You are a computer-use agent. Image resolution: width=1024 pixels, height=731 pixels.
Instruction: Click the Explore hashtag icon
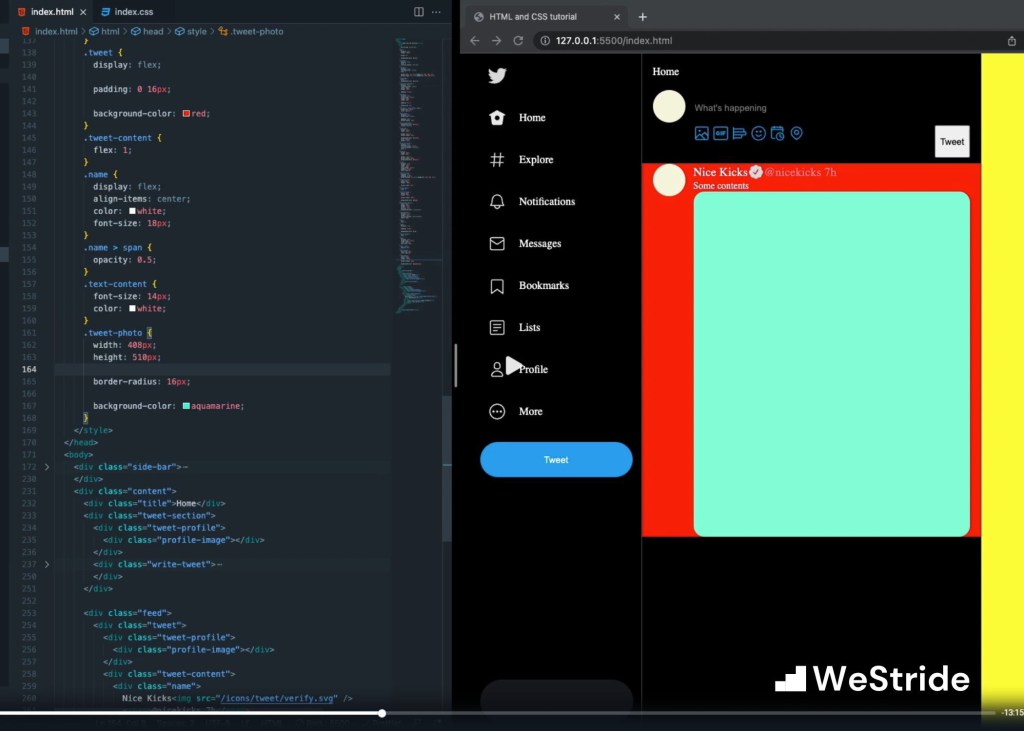497,160
